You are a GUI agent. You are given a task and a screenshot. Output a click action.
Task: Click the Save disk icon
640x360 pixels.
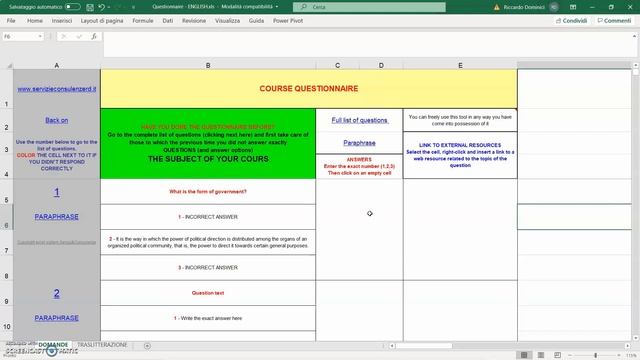click(x=90, y=7)
